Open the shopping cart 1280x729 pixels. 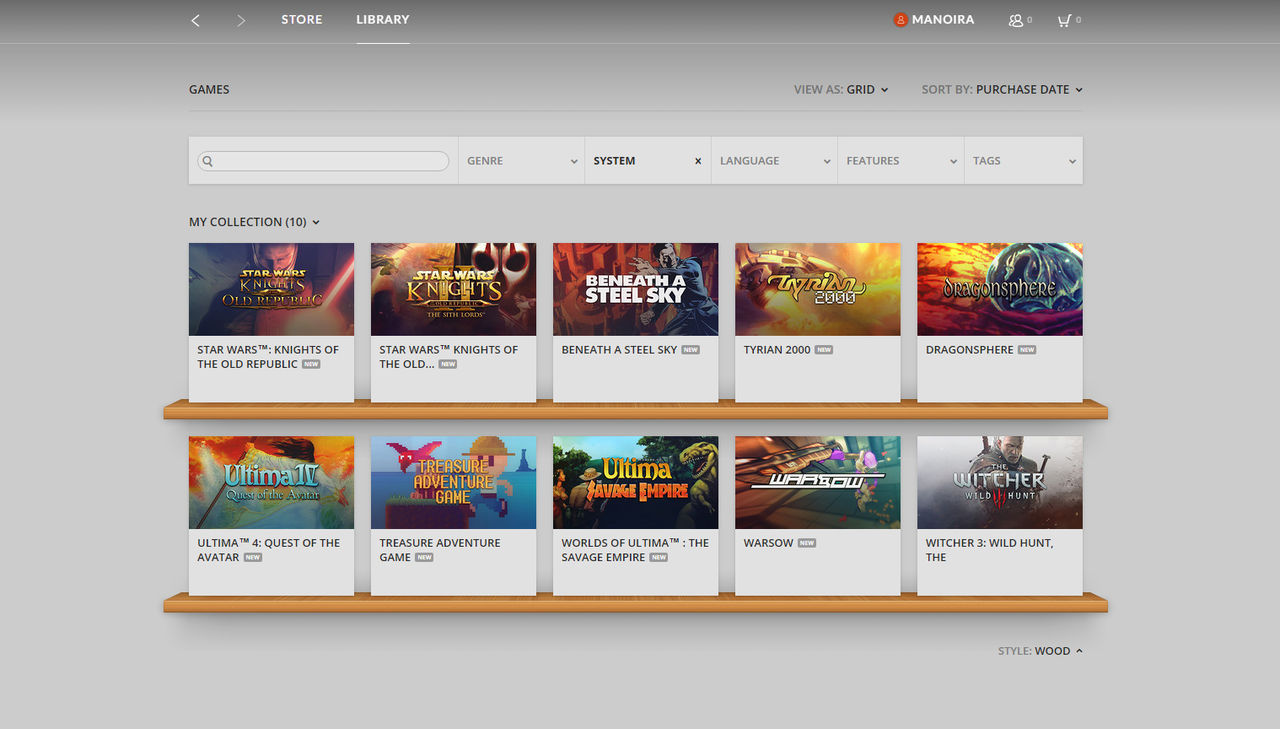[x=1064, y=20]
